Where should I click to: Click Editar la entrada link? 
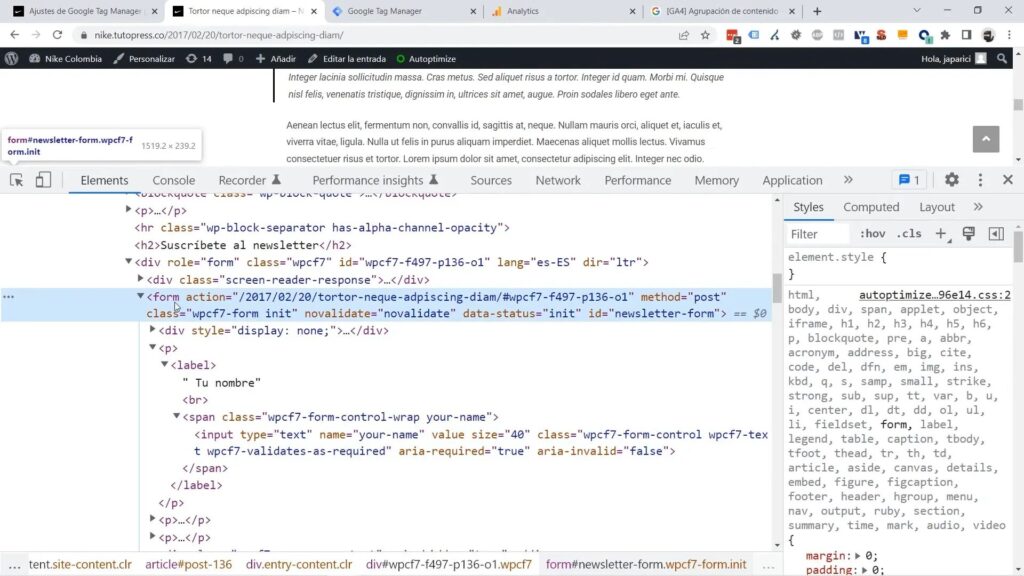347,59
